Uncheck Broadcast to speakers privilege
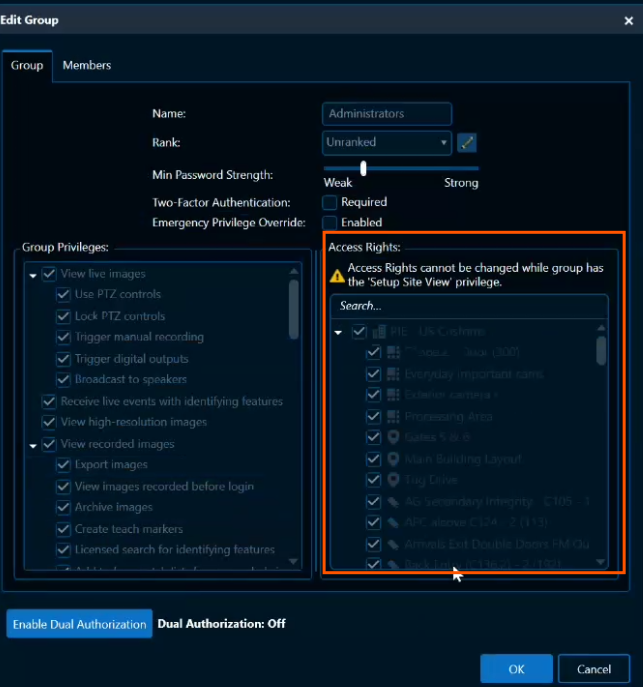This screenshot has width=643, height=687. [x=64, y=379]
